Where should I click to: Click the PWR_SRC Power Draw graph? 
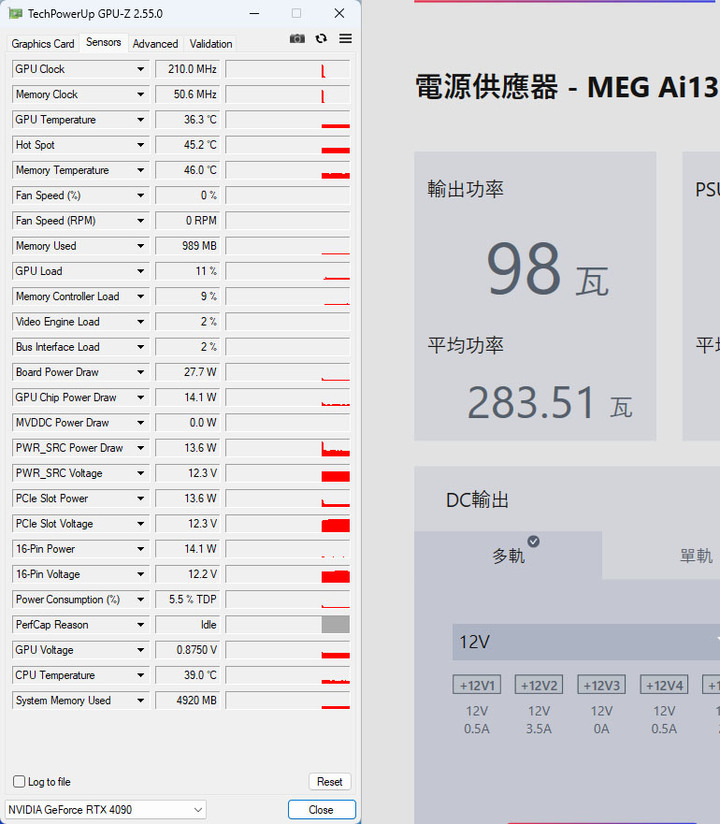(287, 448)
